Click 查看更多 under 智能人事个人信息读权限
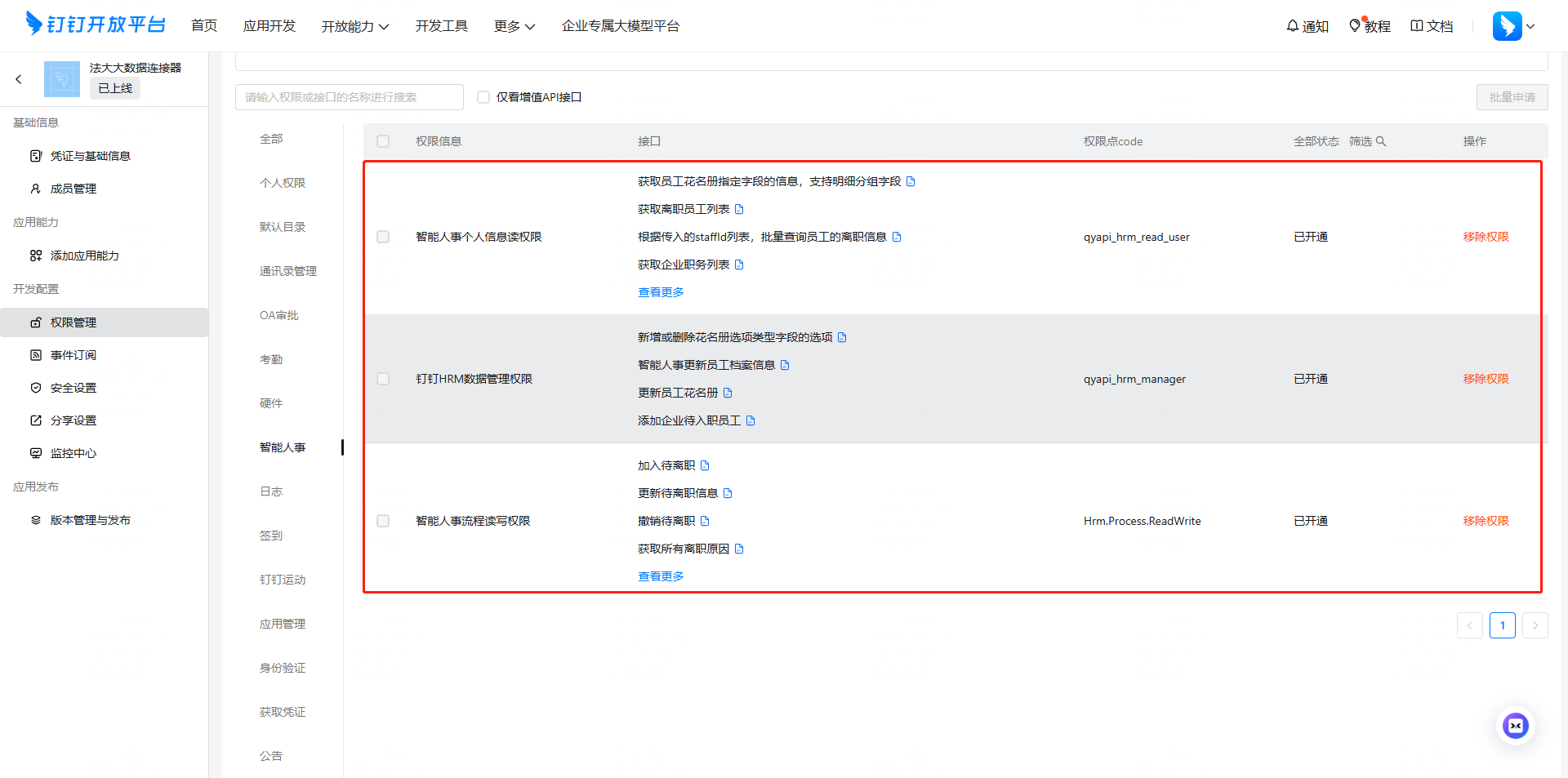Viewport: 1568px width, 778px height. [661, 292]
